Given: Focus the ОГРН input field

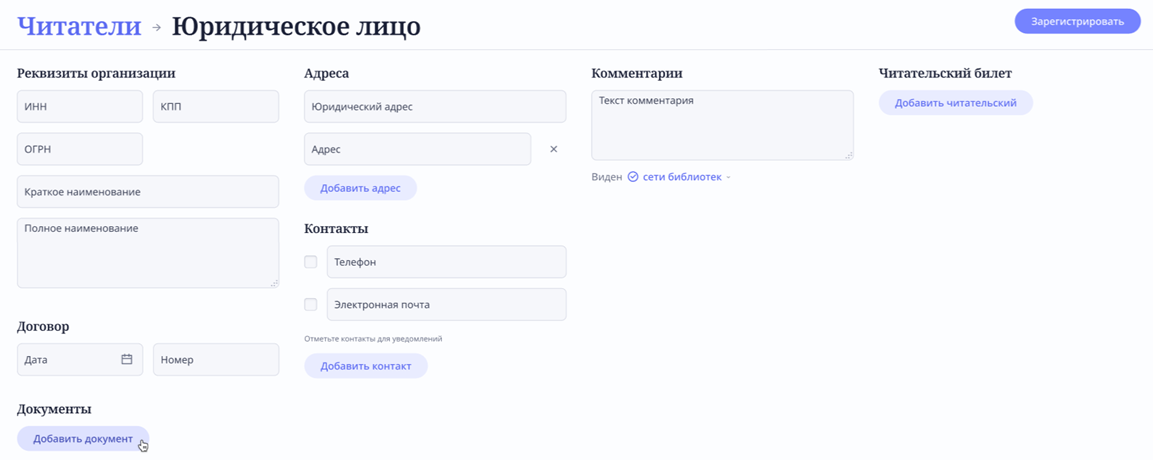Looking at the screenshot, I should click(x=79, y=149).
